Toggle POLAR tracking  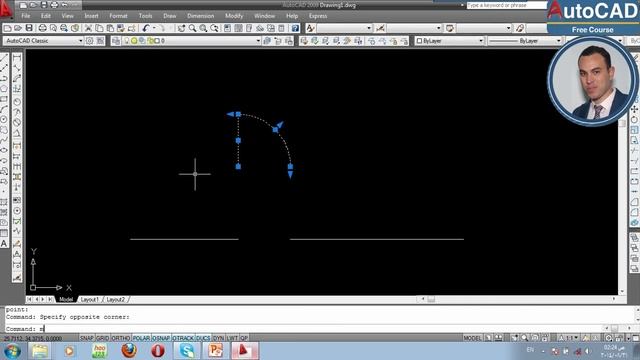pyautogui.click(x=141, y=338)
